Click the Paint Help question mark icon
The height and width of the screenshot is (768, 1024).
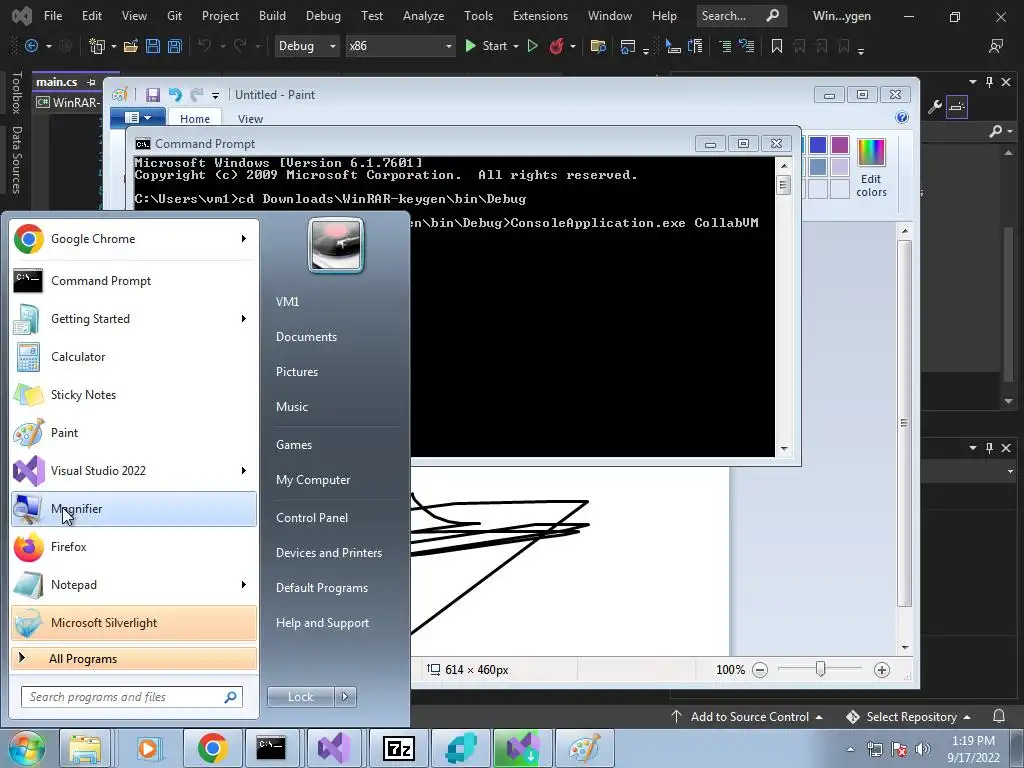[x=902, y=118]
